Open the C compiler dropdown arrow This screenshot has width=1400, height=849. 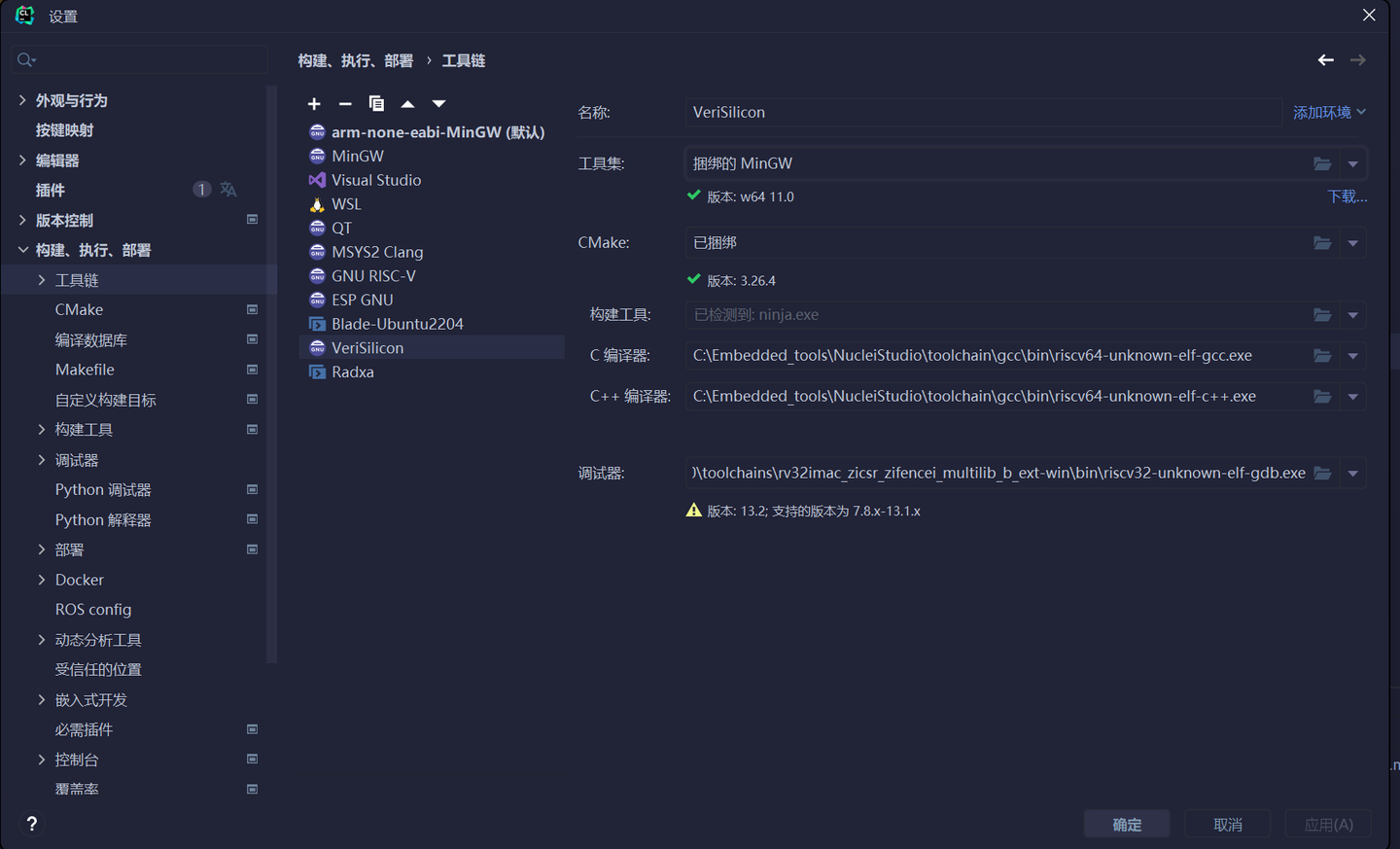pyautogui.click(x=1353, y=356)
